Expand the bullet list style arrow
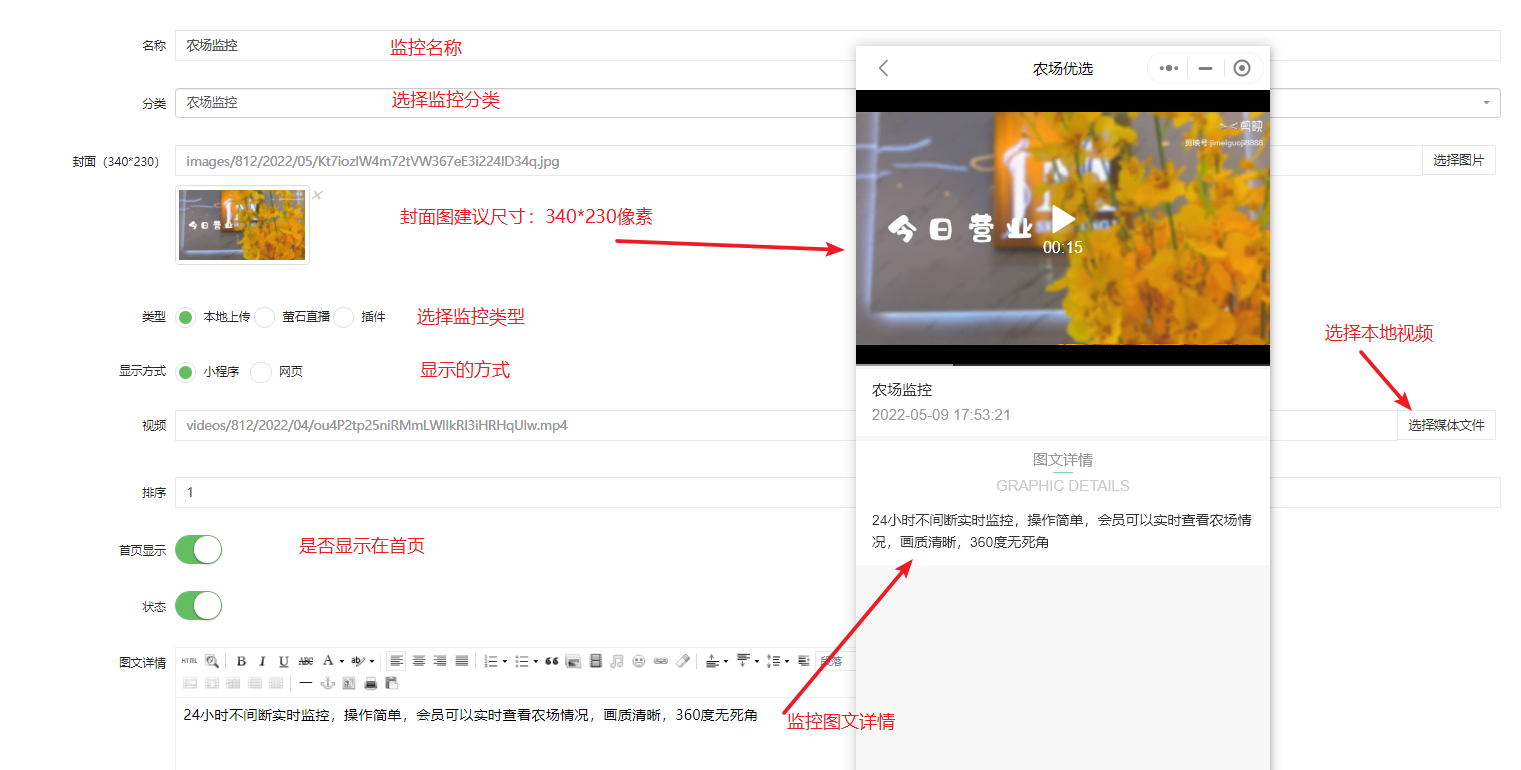This screenshot has width=1521, height=770. [536, 661]
